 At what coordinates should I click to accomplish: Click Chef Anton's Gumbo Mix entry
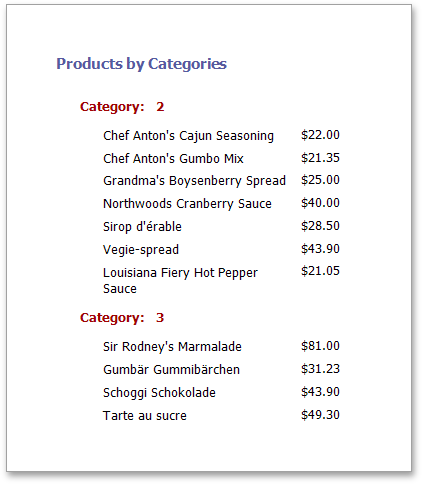(173, 159)
